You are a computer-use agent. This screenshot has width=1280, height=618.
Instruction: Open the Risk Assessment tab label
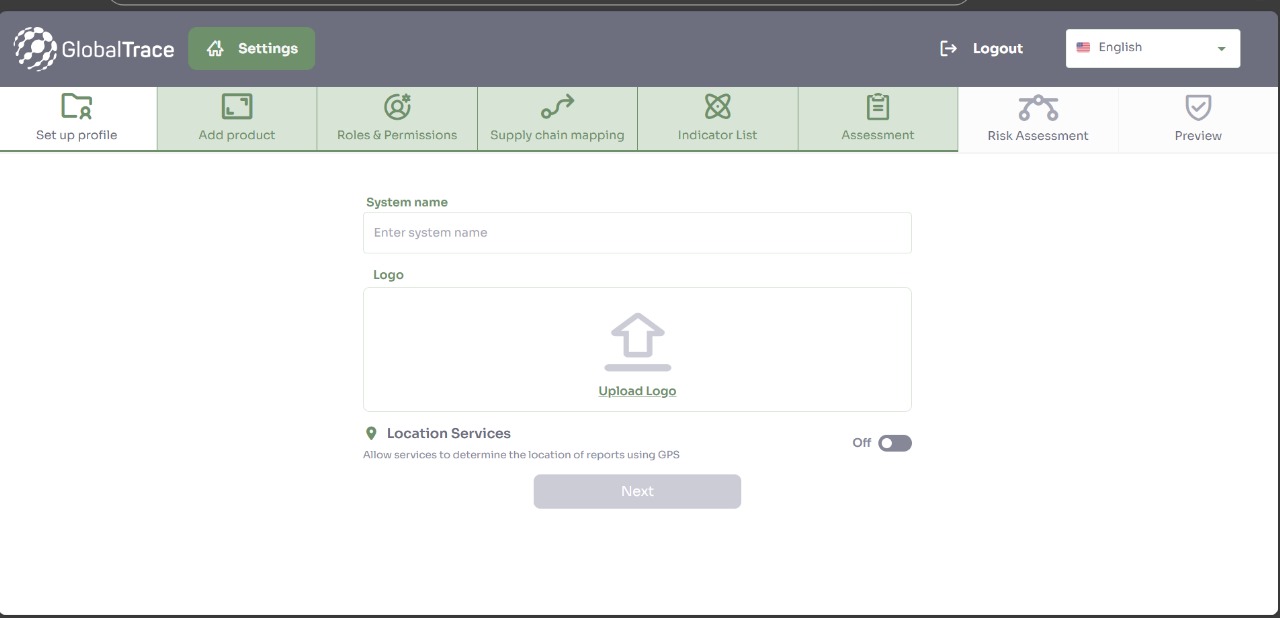[x=1038, y=136]
